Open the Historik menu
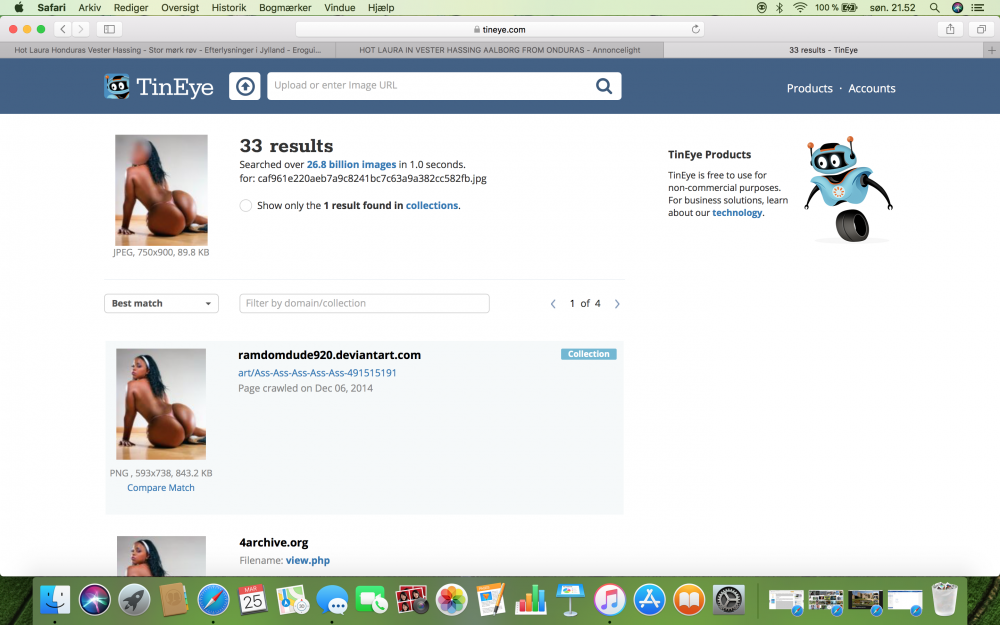 point(228,8)
